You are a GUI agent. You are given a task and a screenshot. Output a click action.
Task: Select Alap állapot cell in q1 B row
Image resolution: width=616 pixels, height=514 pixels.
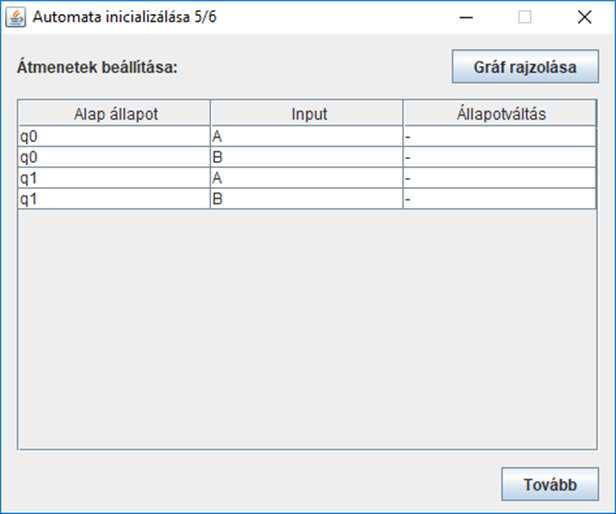tap(114, 199)
